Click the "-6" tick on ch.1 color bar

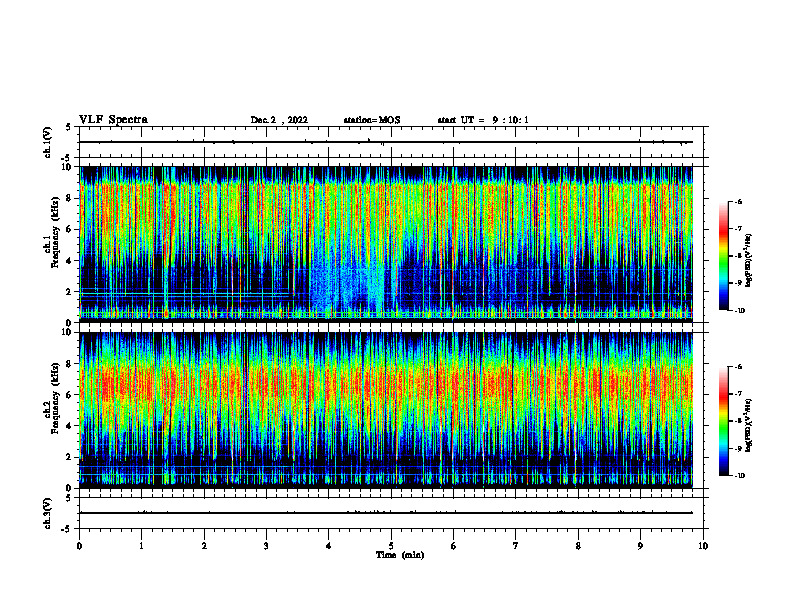pos(739,201)
